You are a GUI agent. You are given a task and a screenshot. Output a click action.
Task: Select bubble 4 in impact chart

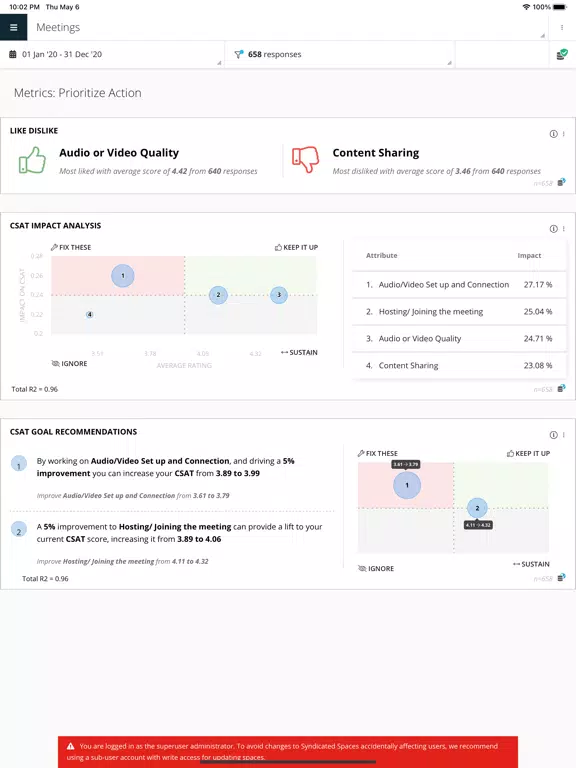(90, 314)
